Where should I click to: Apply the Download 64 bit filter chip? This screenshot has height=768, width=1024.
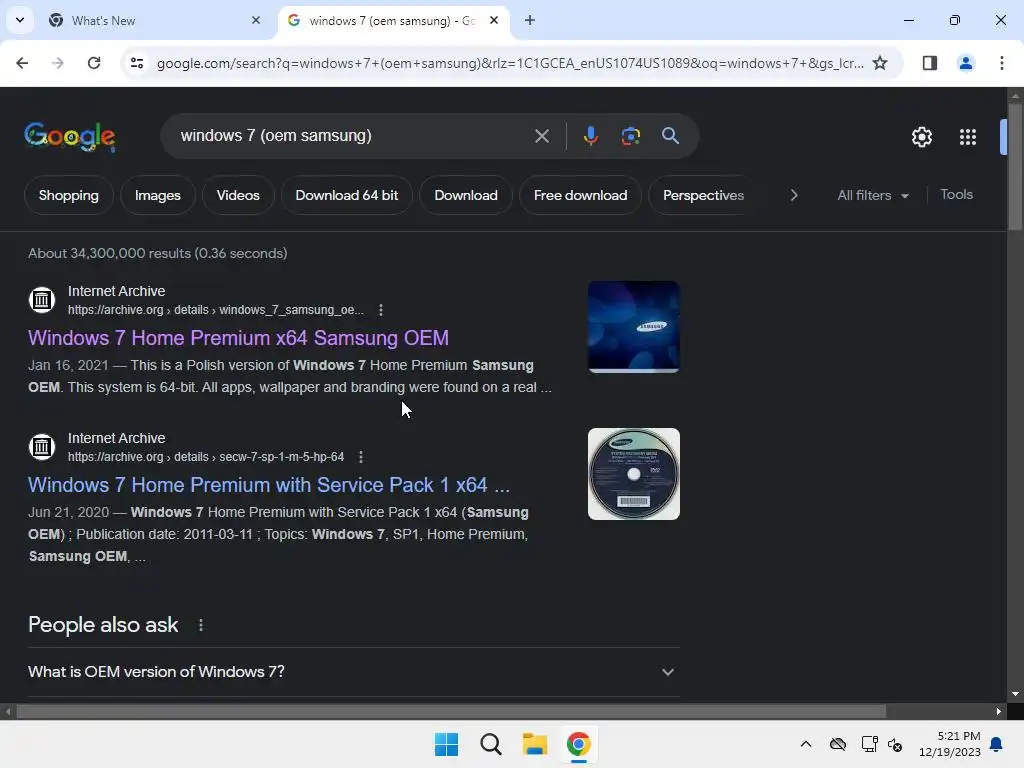coord(346,195)
